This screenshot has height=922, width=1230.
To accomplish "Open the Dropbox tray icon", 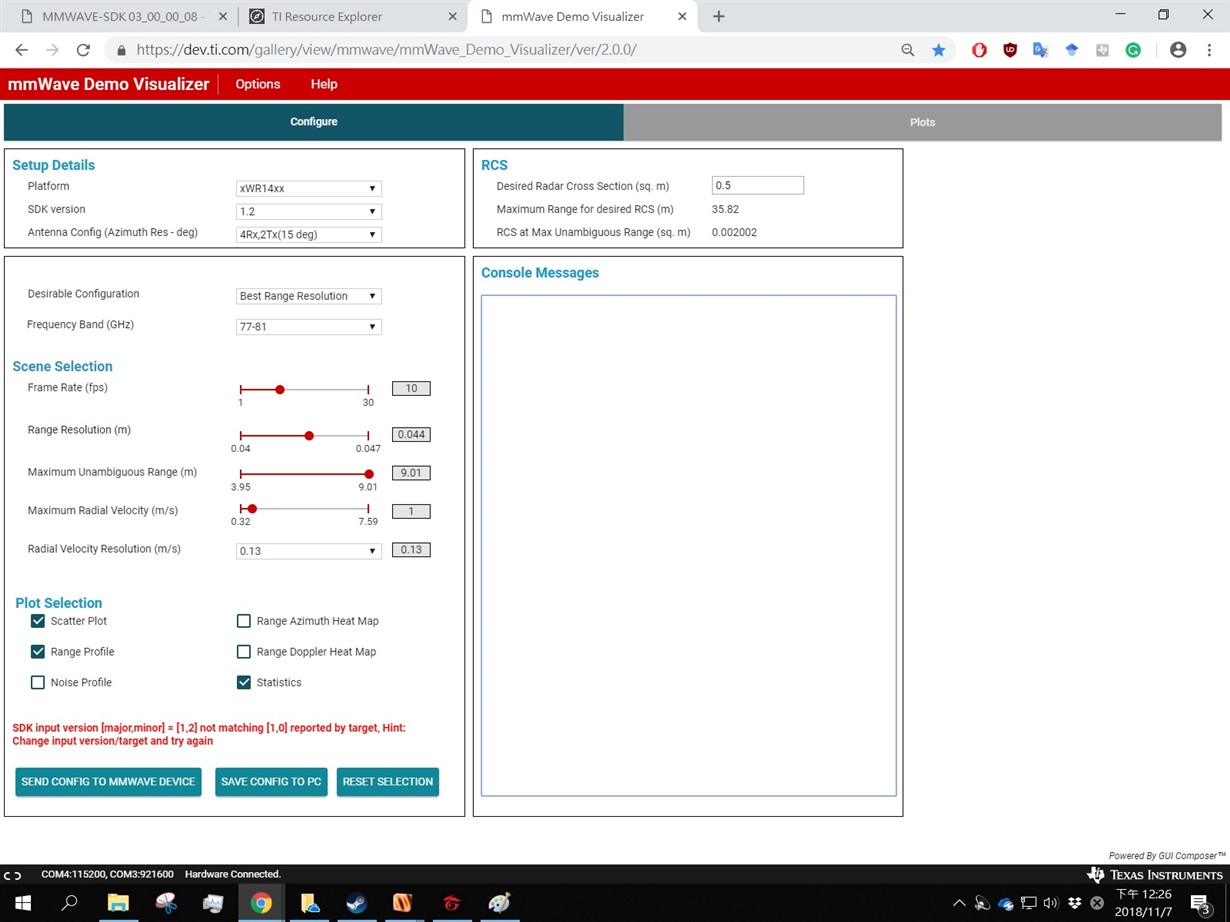I will click(x=1074, y=903).
